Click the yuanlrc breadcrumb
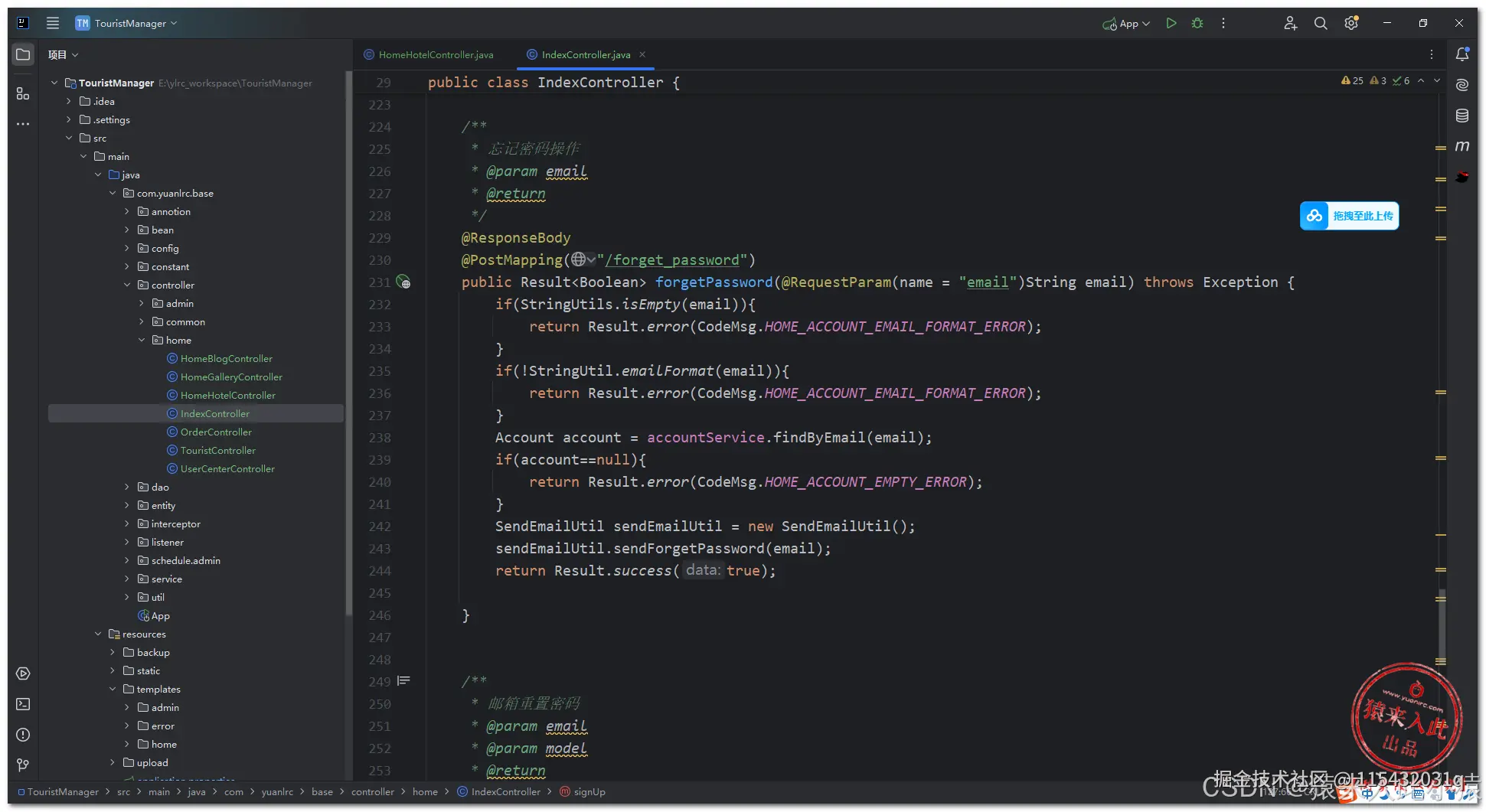This screenshot has height=812, width=1486. (x=277, y=792)
